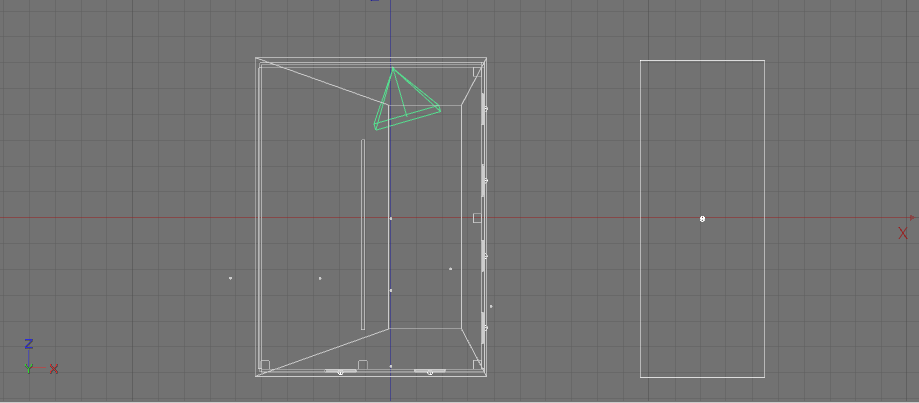Click the blue Z label in the axis gizmo
The image size is (919, 403).
coord(28,344)
